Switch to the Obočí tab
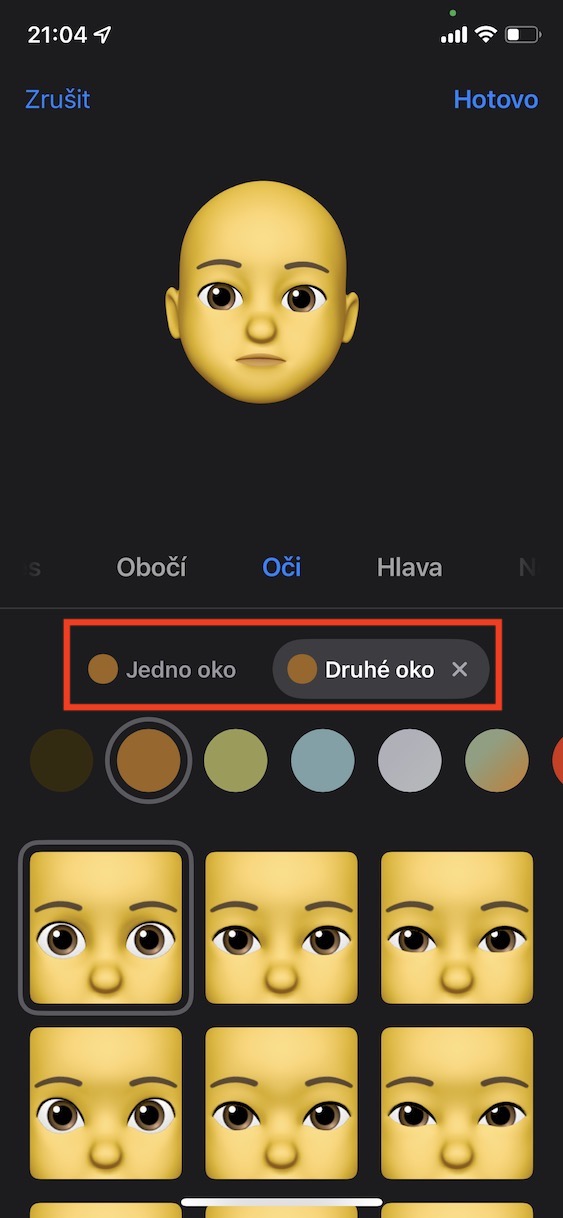The image size is (563, 1218). point(152,568)
